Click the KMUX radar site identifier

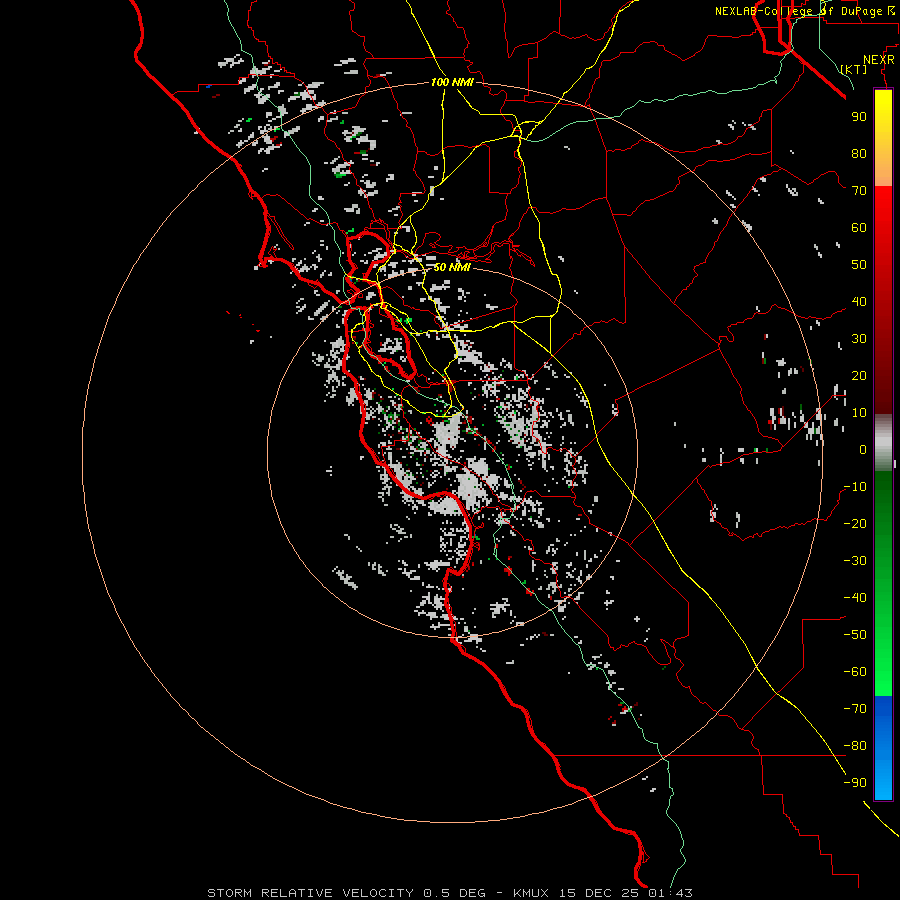point(531,893)
